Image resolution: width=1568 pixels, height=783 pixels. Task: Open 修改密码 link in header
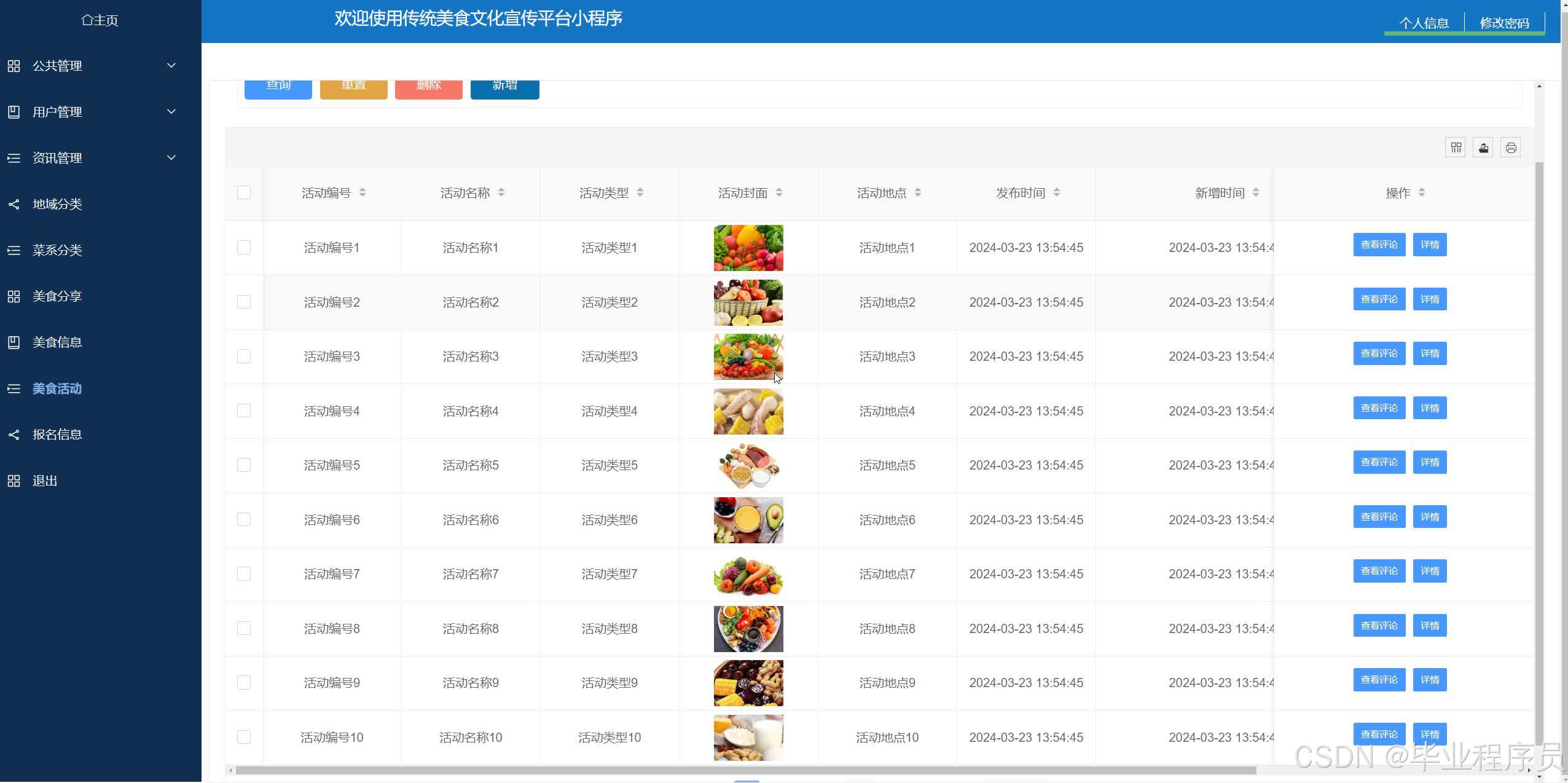pyautogui.click(x=1504, y=23)
